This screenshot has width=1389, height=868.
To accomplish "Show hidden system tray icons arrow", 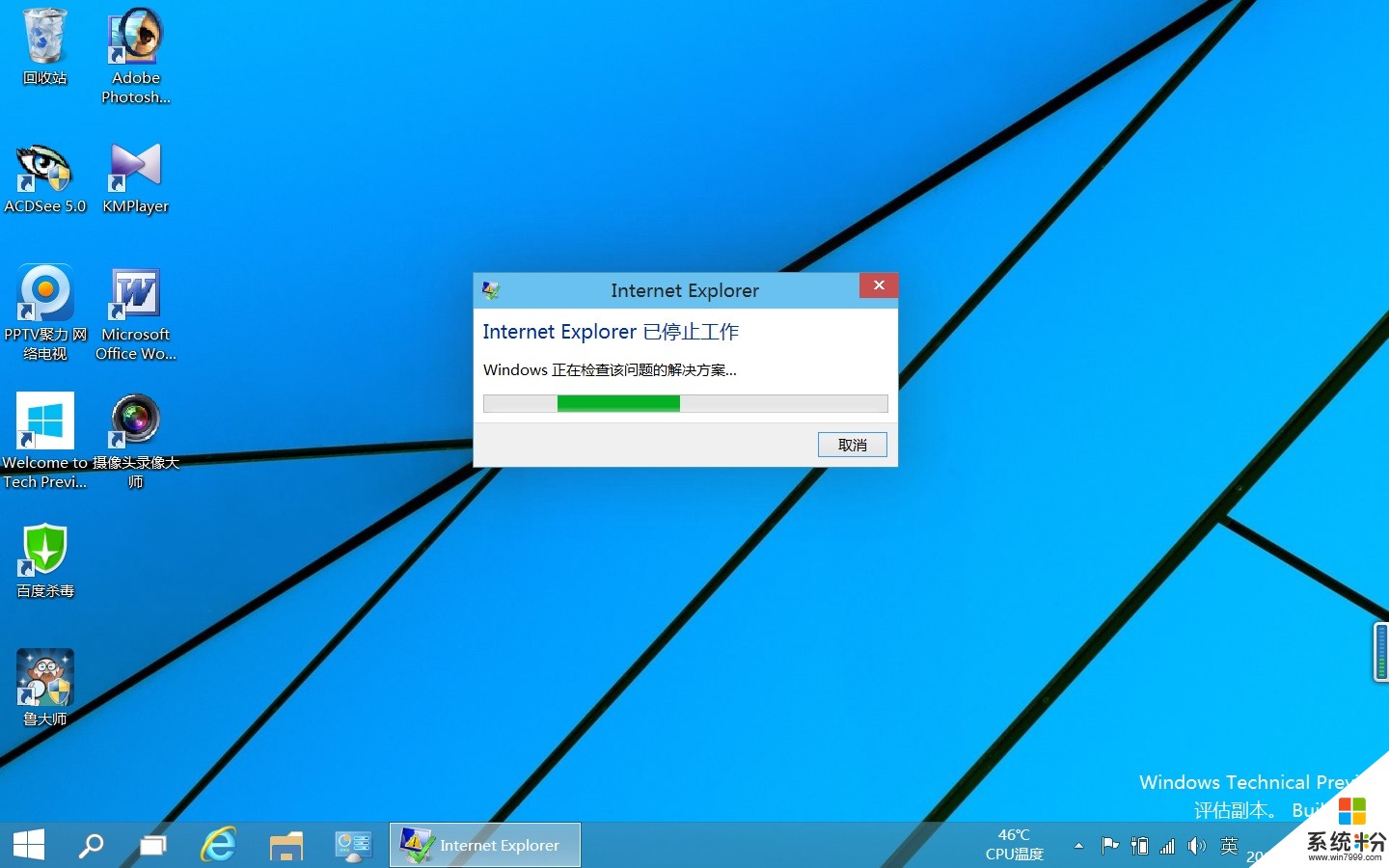I will tap(1078, 846).
